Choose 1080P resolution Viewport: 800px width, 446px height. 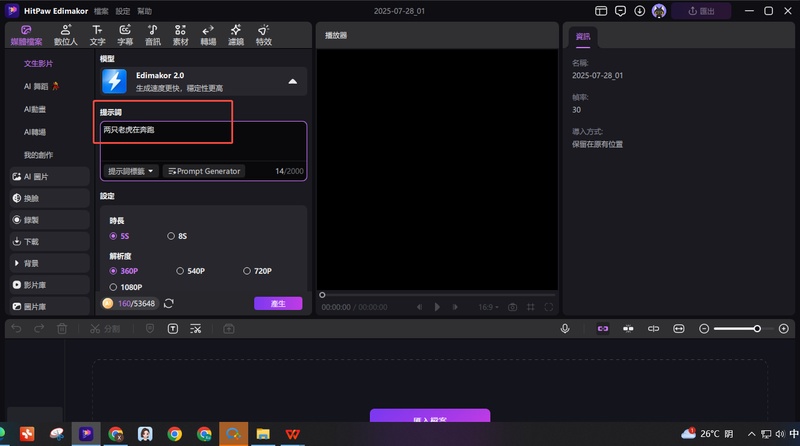click(126, 287)
